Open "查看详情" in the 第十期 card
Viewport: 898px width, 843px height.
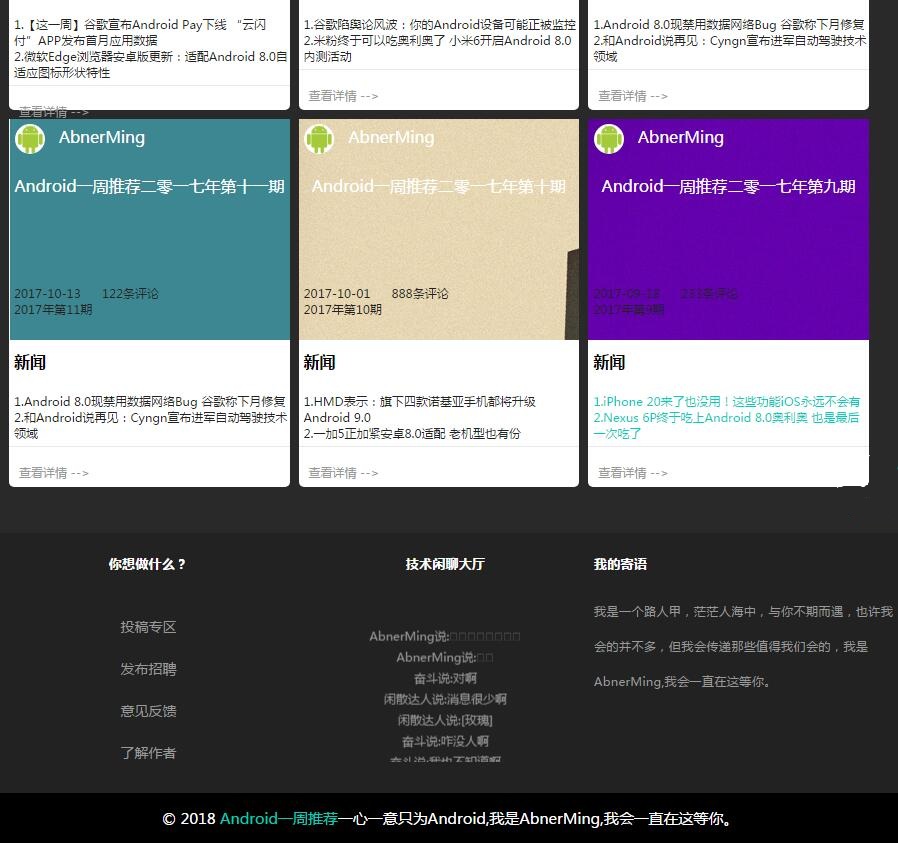point(343,473)
